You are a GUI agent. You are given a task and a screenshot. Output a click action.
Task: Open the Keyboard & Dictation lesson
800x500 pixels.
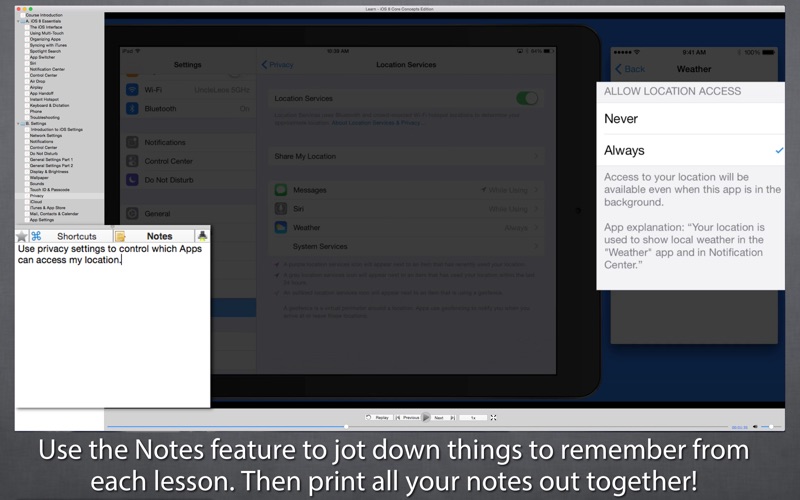(x=49, y=106)
